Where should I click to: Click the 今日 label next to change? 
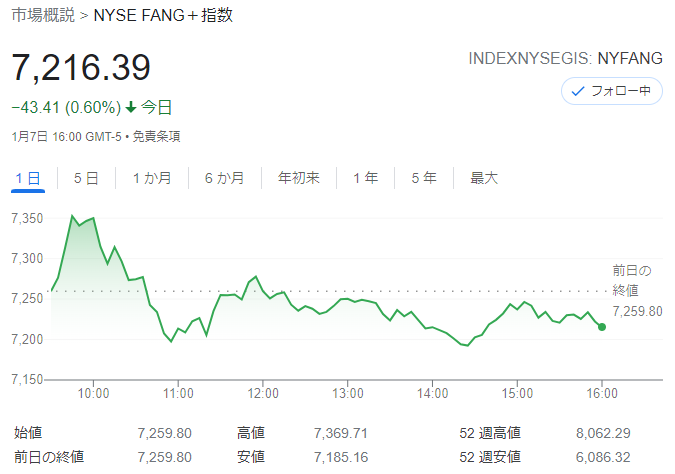pos(157,107)
